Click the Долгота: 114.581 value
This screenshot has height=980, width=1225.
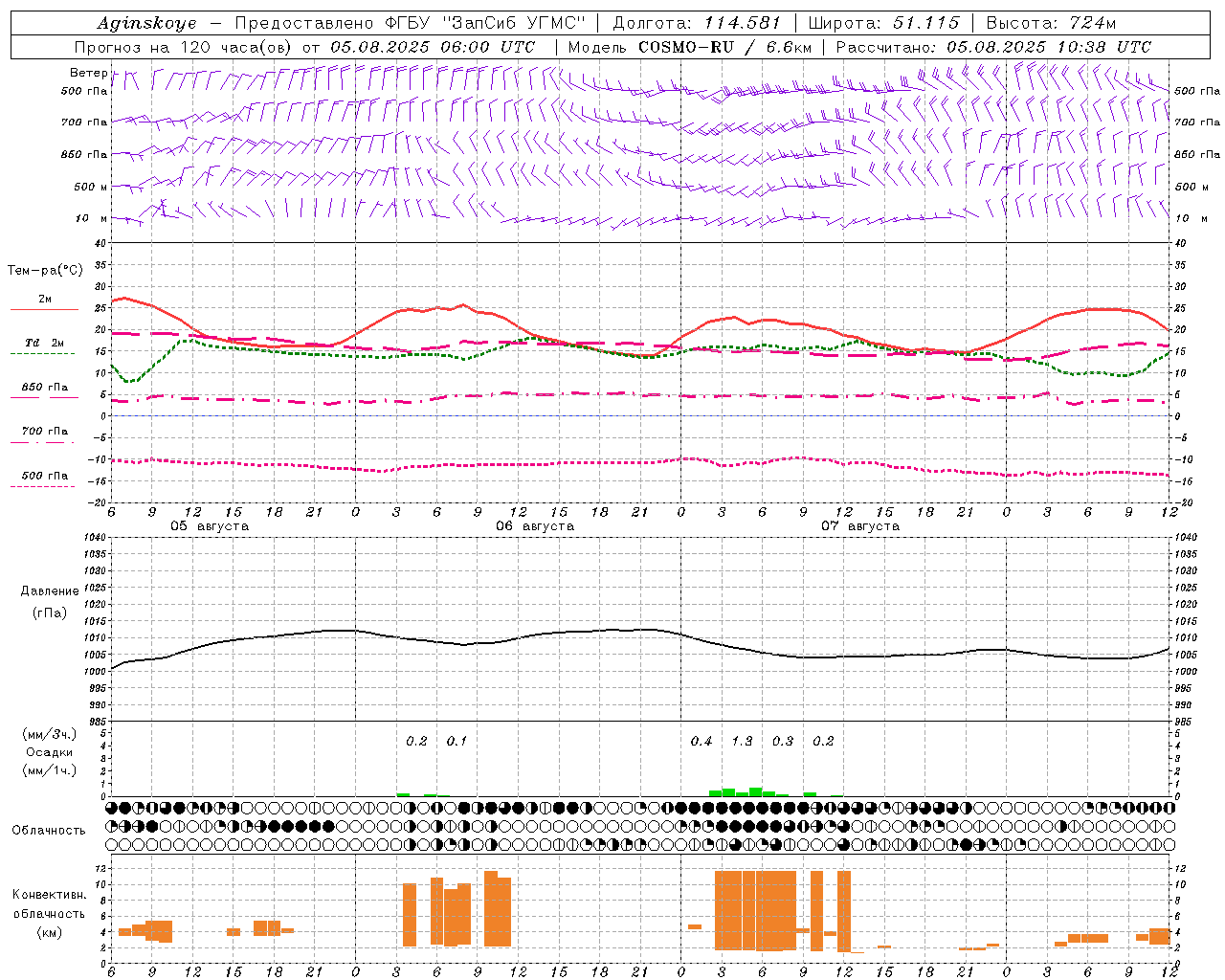pos(697,23)
